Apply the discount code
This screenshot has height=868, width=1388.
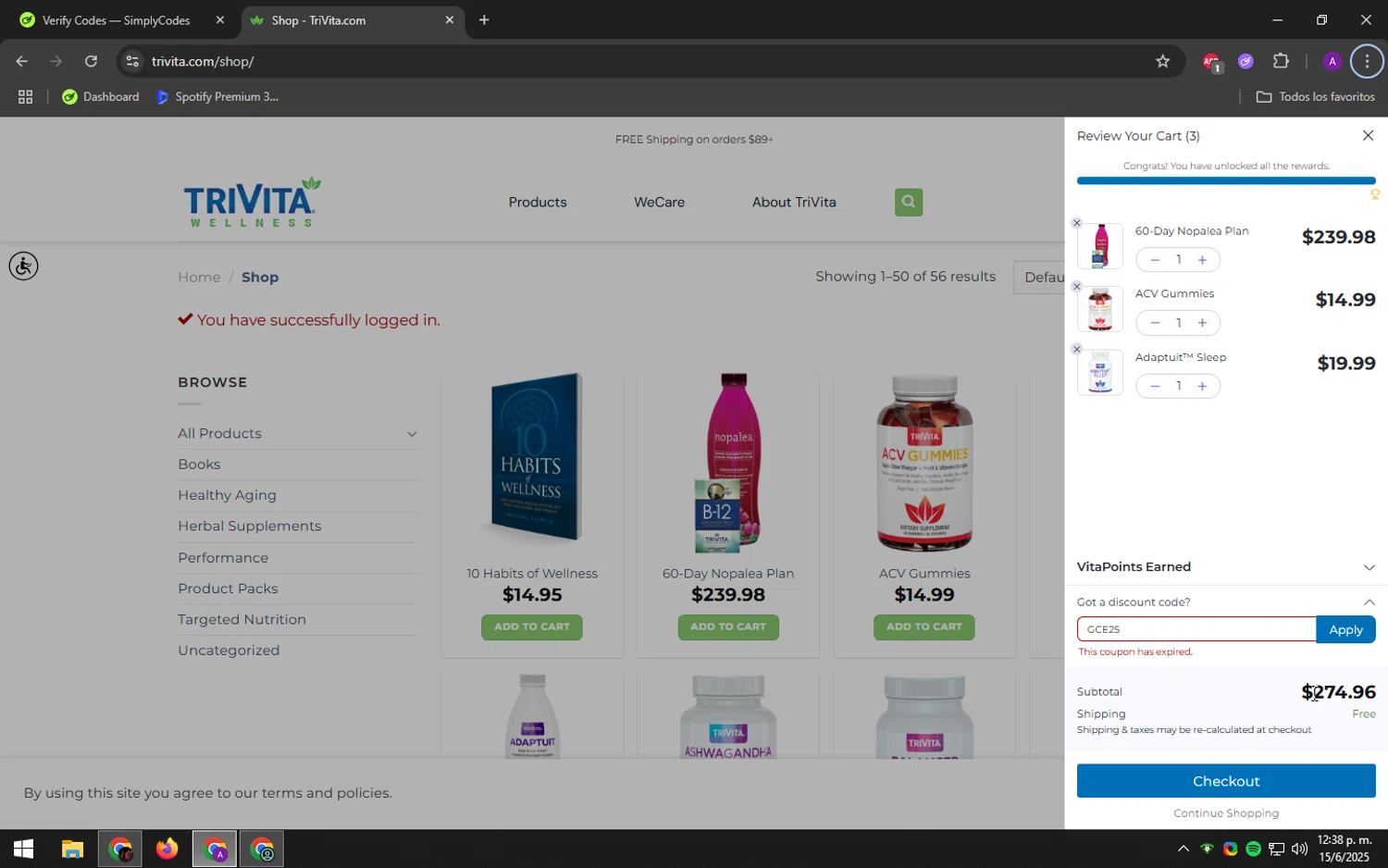1345,629
